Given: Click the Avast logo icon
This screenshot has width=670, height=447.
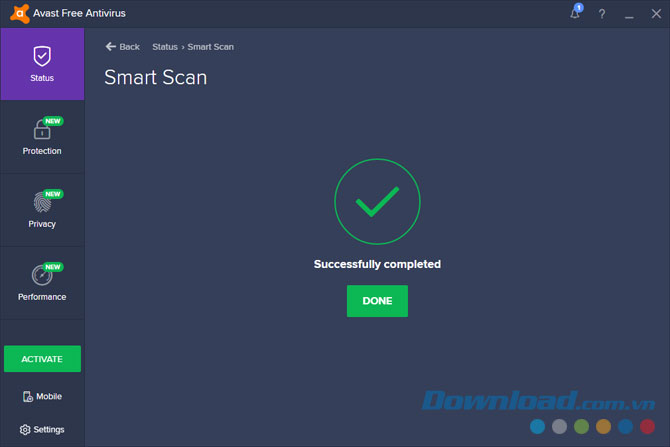Looking at the screenshot, I should [x=20, y=14].
